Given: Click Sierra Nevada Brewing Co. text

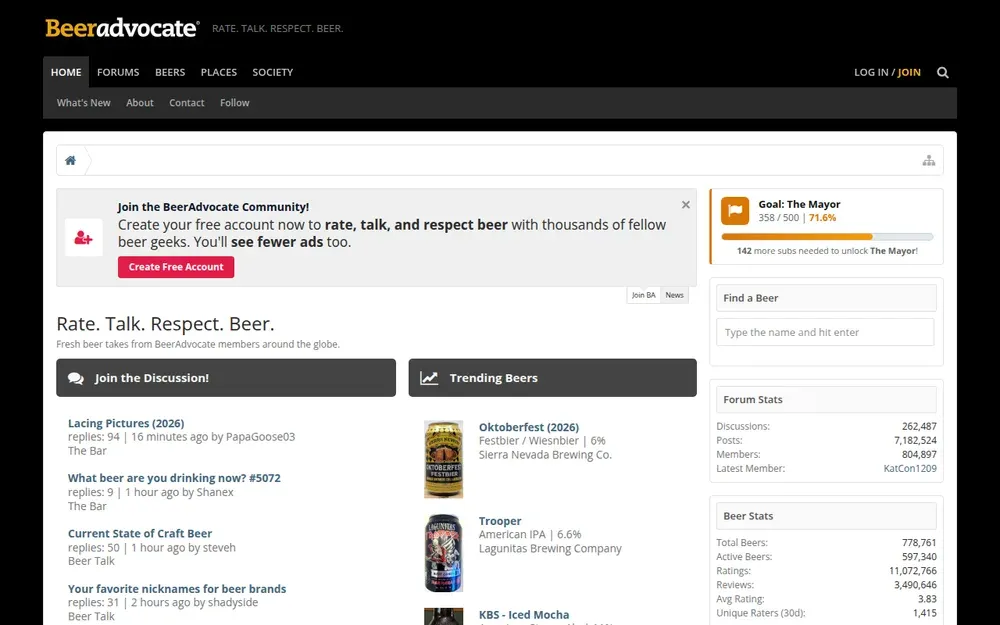Looking at the screenshot, I should click(545, 455).
